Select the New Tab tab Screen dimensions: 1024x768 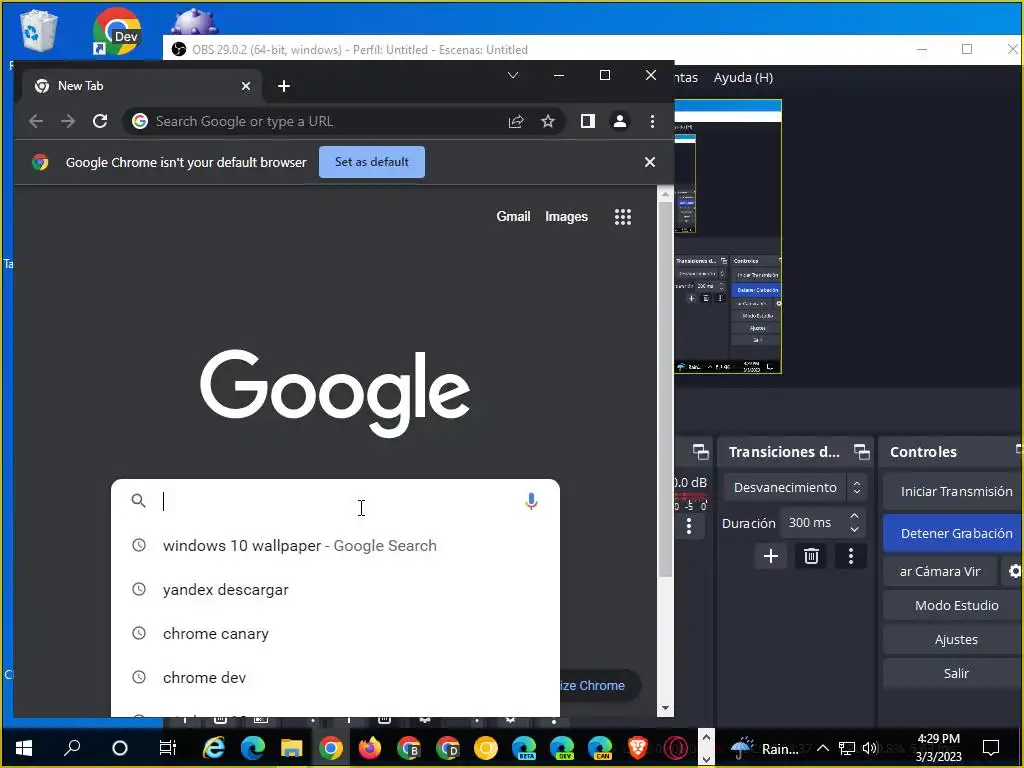click(x=140, y=86)
